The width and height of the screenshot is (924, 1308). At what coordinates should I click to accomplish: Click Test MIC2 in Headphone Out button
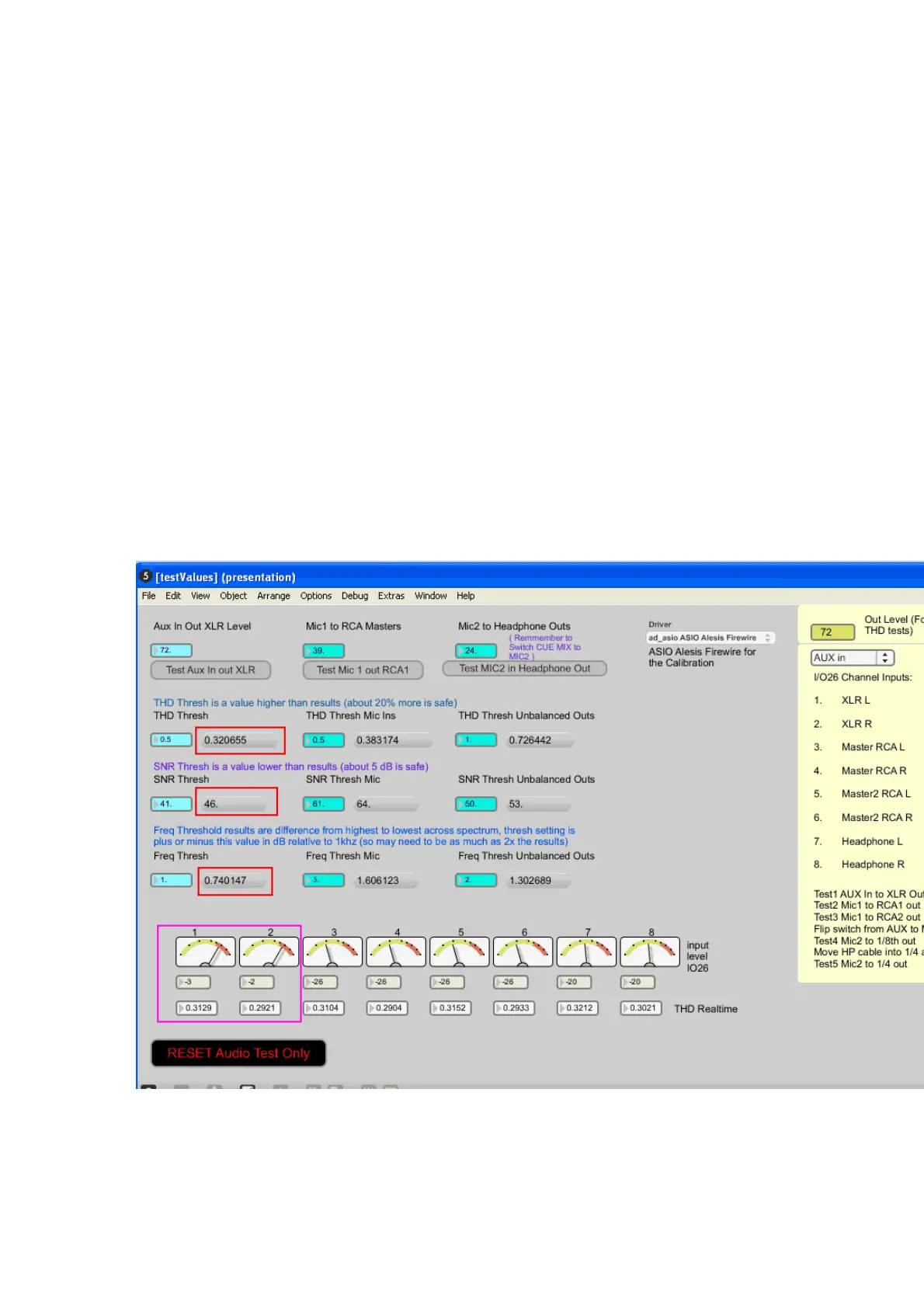(524, 668)
